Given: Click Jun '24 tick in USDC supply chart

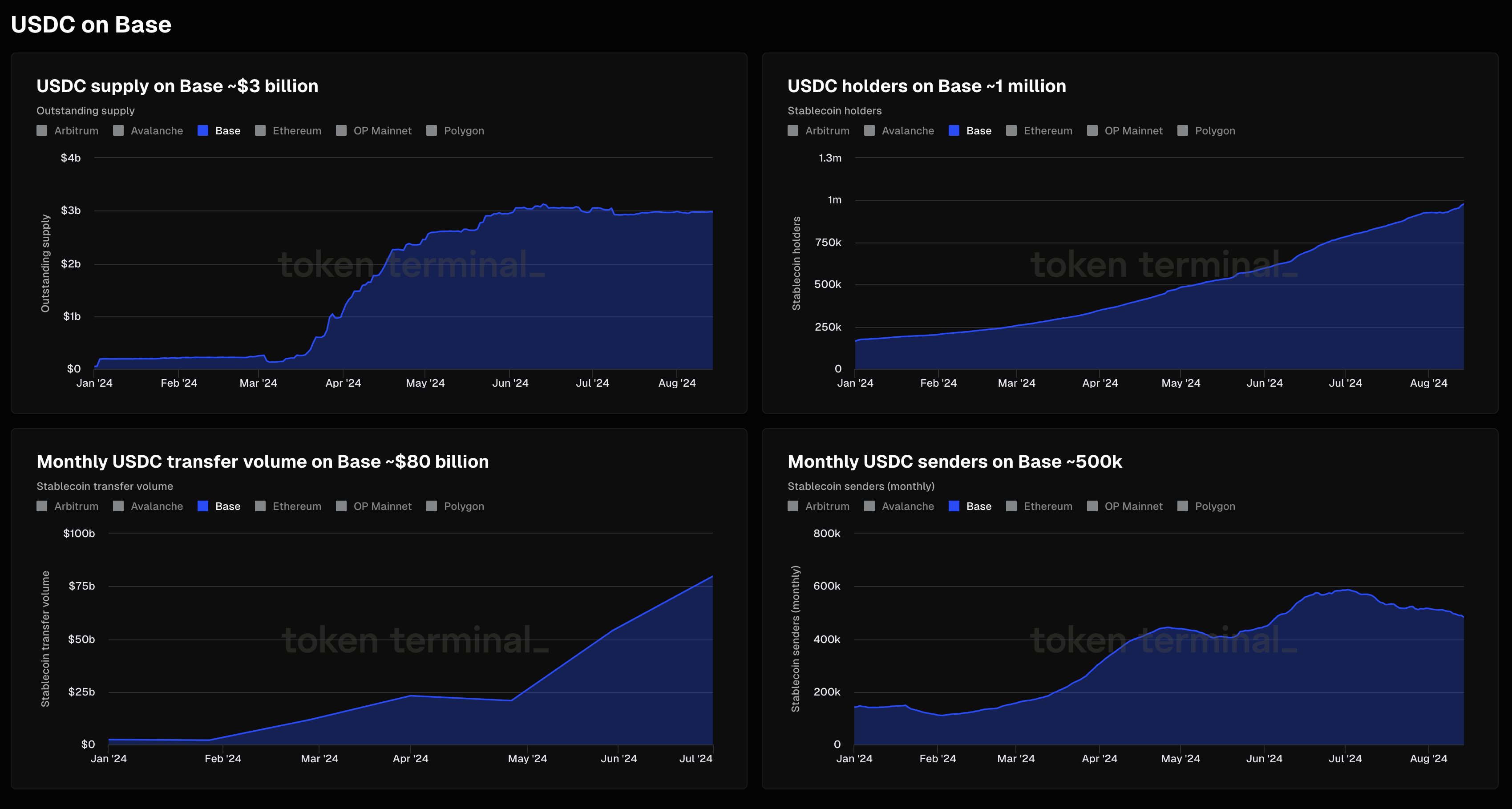Looking at the screenshot, I should pos(510,383).
